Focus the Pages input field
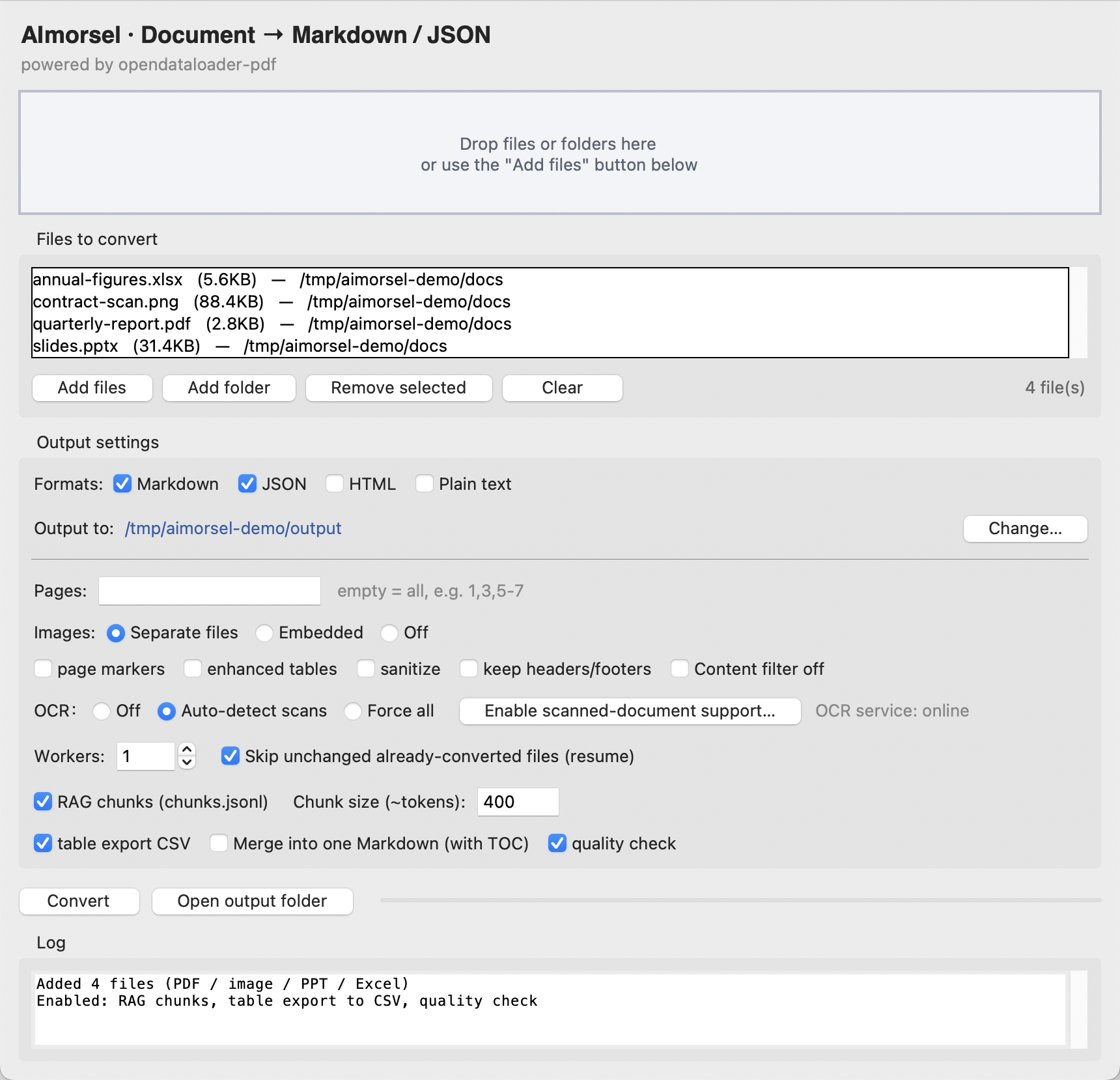The height and width of the screenshot is (1080, 1120). click(x=210, y=591)
